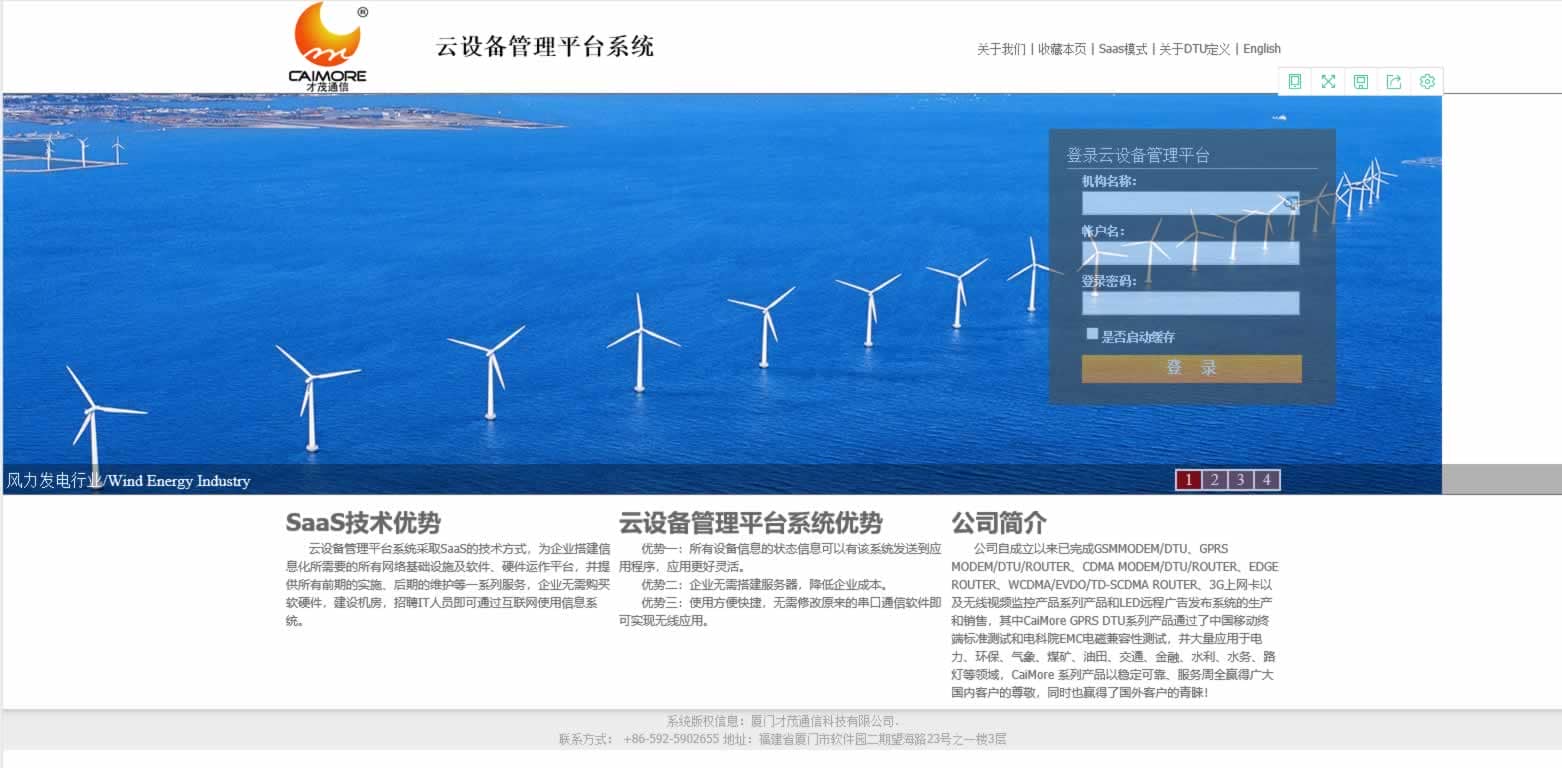The width and height of the screenshot is (1562, 768).
Task: Open the Saas模式 menu link
Action: pyautogui.click(x=1123, y=49)
